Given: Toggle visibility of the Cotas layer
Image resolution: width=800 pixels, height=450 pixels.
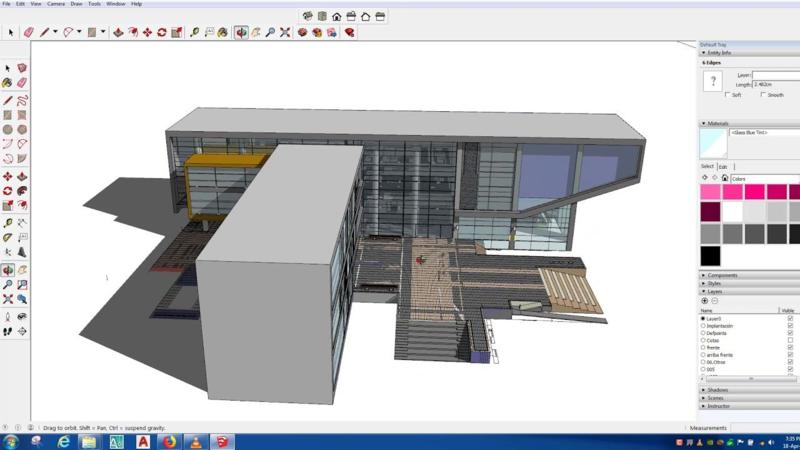Looking at the screenshot, I should [x=790, y=340].
